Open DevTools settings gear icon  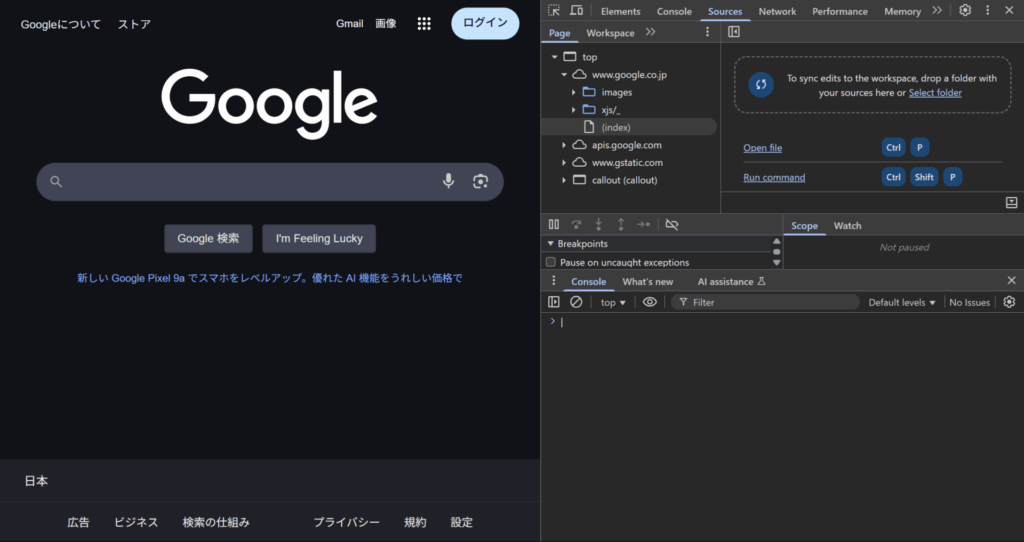pyautogui.click(x=965, y=10)
